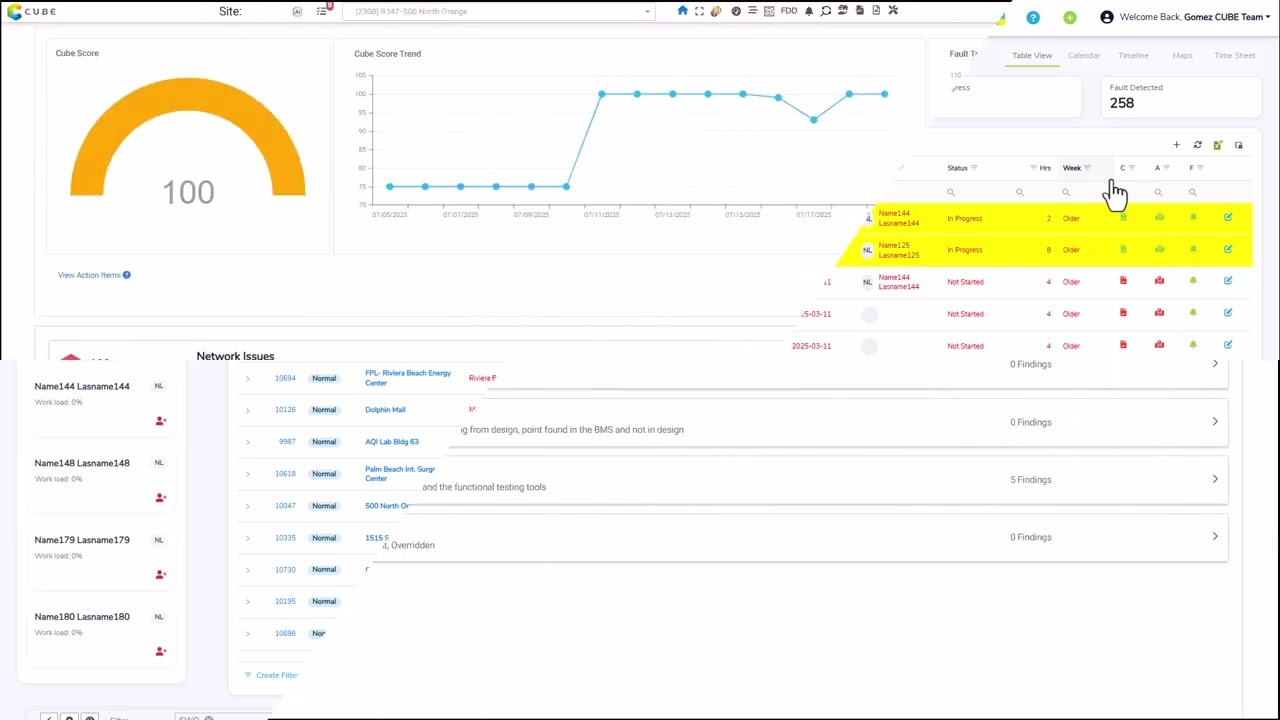Click the green plus circle icon
Viewport: 1280px width, 720px height.
pyautogui.click(x=1070, y=18)
